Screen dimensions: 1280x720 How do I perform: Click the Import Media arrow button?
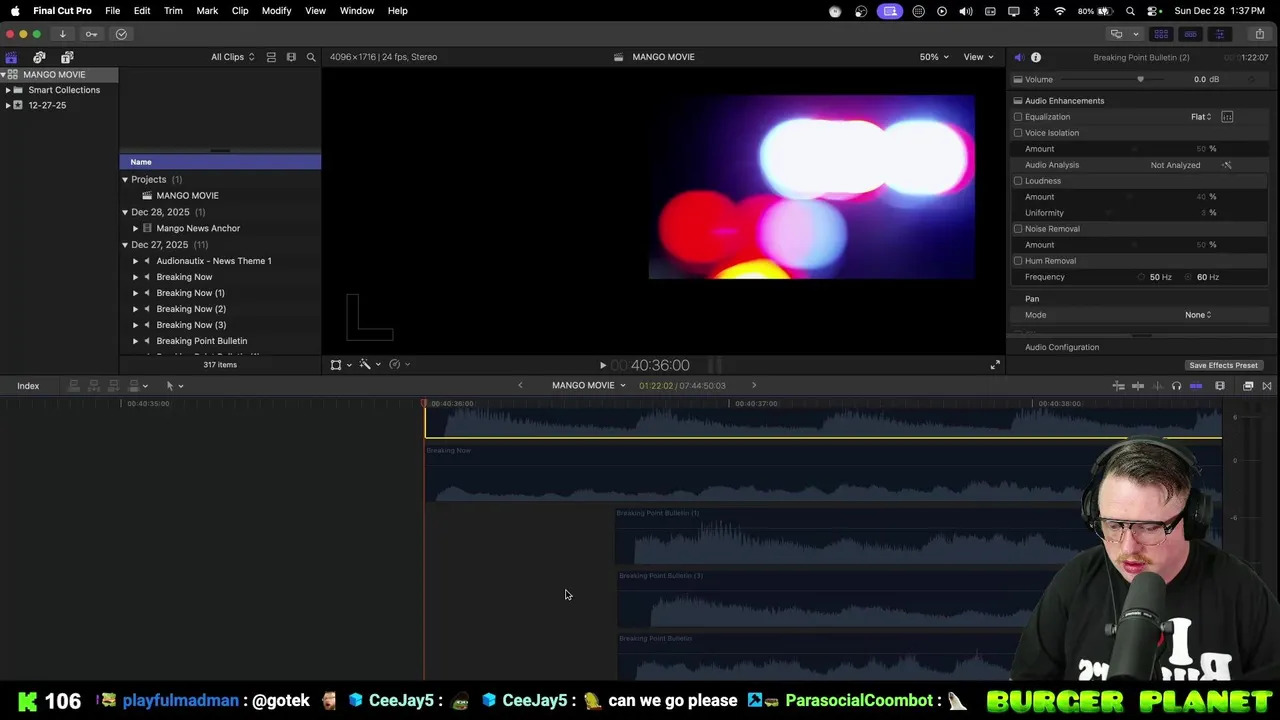(62, 34)
